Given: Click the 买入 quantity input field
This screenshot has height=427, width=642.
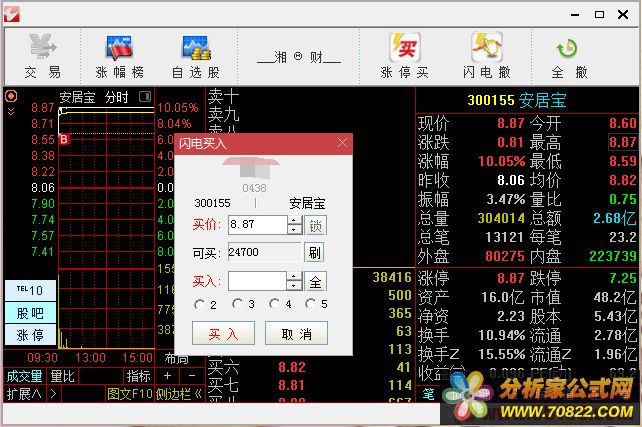Looking at the screenshot, I should coord(257,281).
